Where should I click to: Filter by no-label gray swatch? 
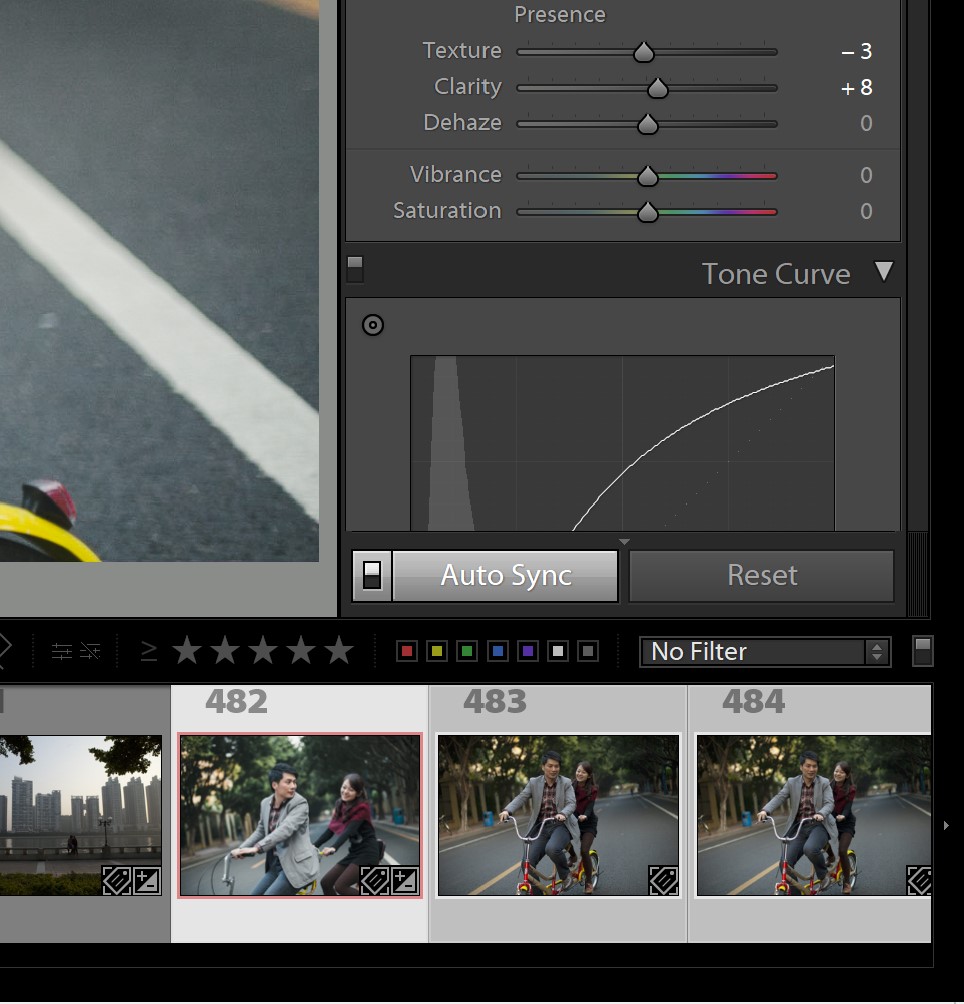[588, 652]
